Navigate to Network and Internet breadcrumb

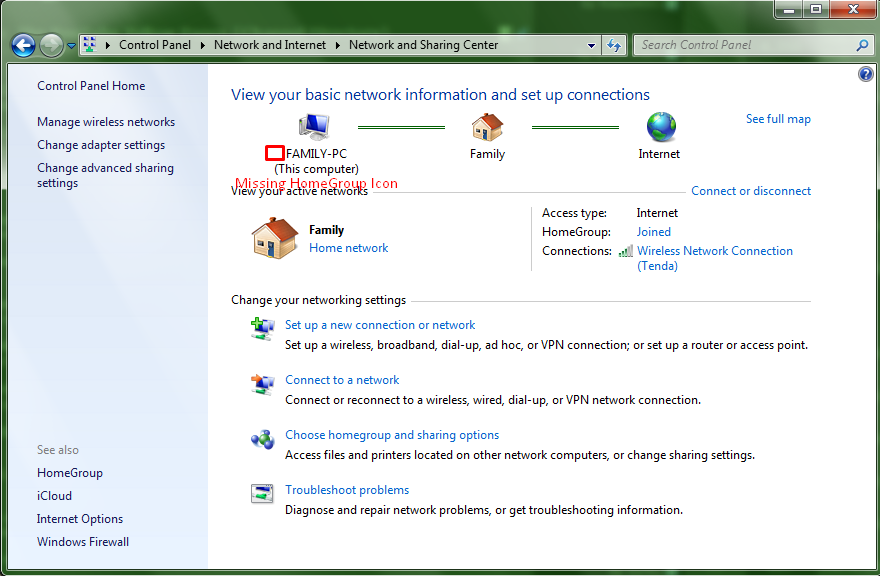point(270,45)
